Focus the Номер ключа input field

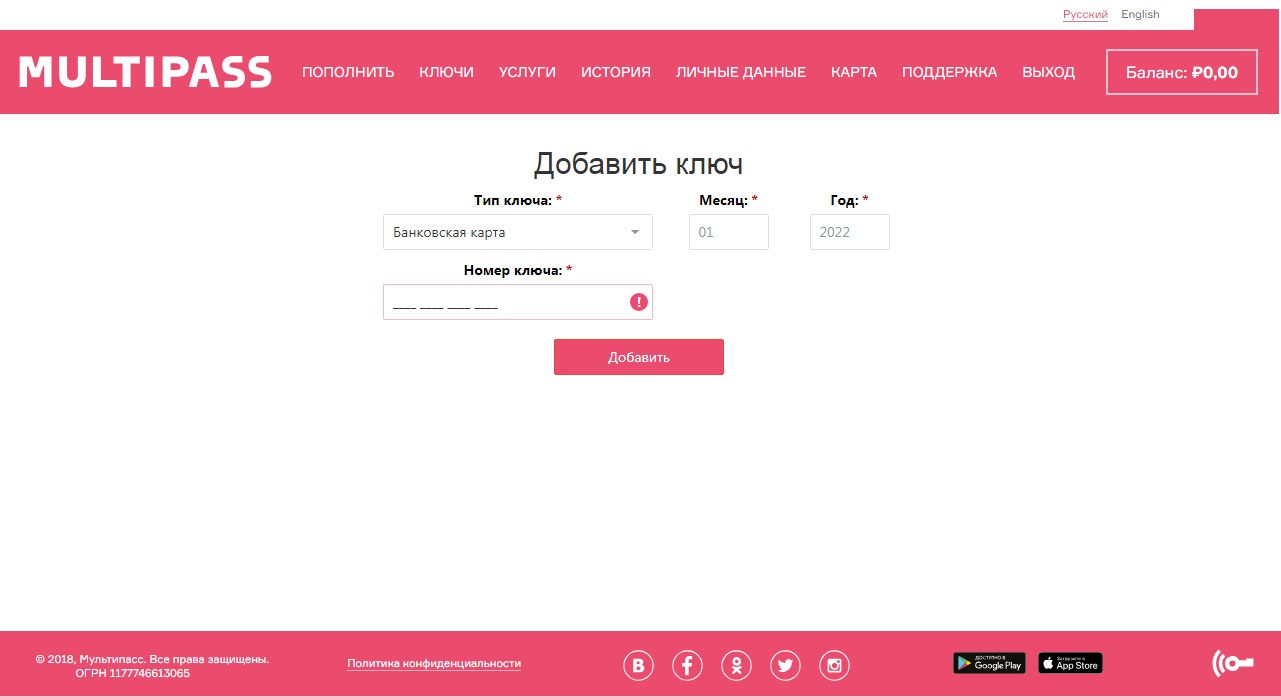tap(518, 302)
